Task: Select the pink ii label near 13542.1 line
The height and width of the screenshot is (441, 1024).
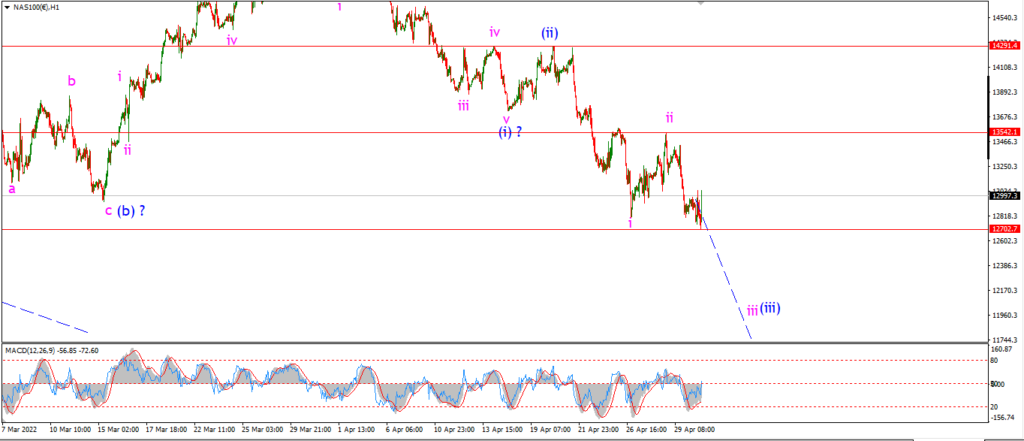Action: pyautogui.click(x=669, y=118)
